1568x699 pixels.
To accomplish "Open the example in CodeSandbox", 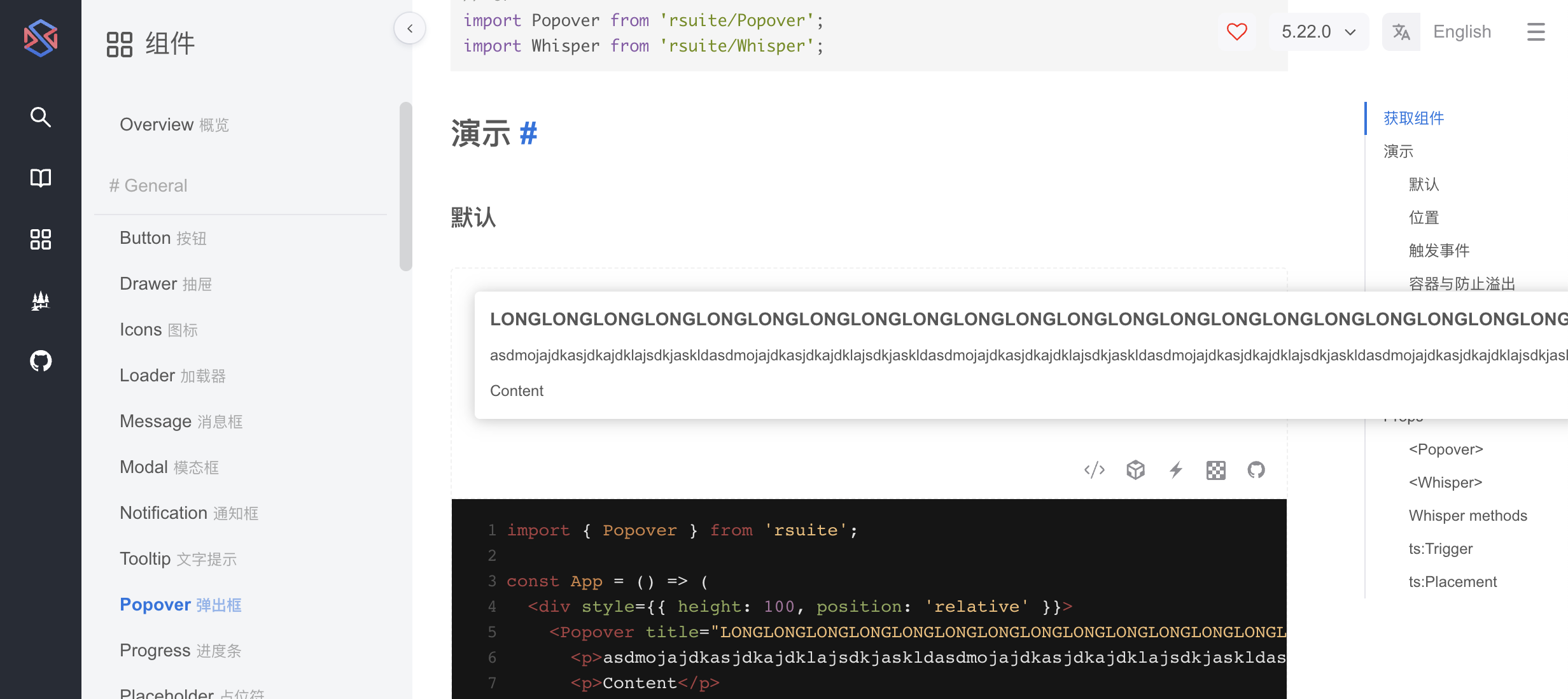I will click(x=1135, y=470).
